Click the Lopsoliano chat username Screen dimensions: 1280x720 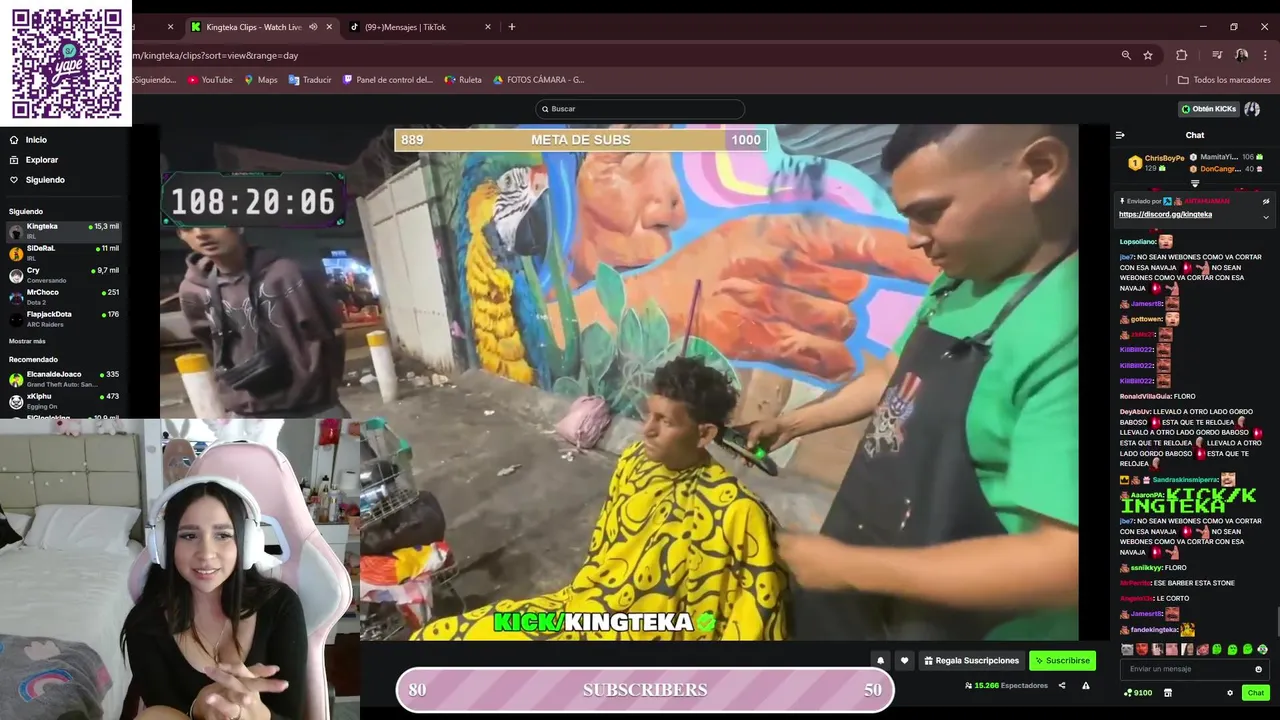click(1137, 242)
